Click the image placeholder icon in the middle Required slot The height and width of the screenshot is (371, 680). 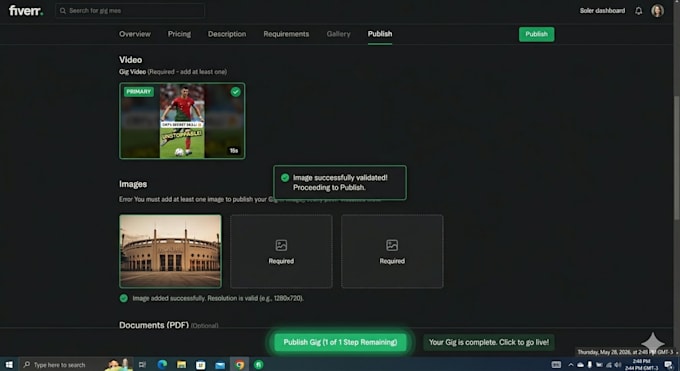(281, 245)
